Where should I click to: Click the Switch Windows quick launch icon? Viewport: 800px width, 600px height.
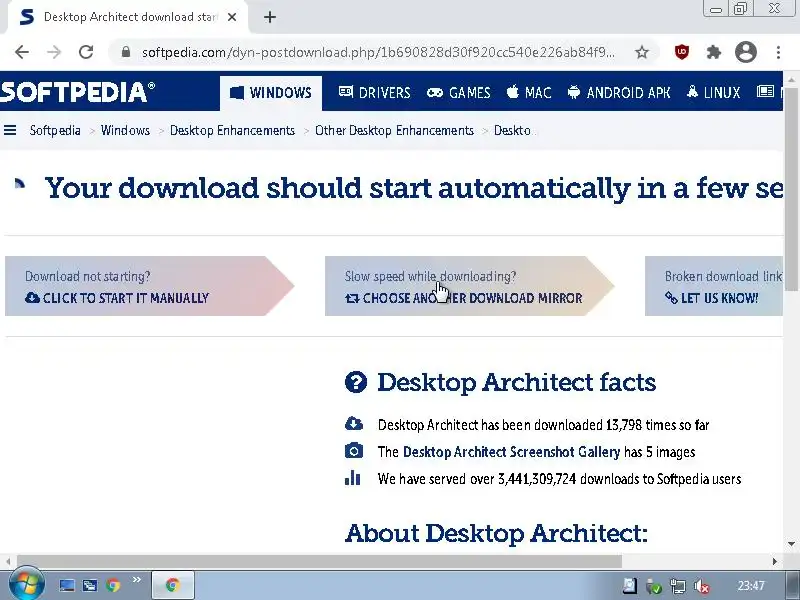pyautogui.click(x=90, y=585)
